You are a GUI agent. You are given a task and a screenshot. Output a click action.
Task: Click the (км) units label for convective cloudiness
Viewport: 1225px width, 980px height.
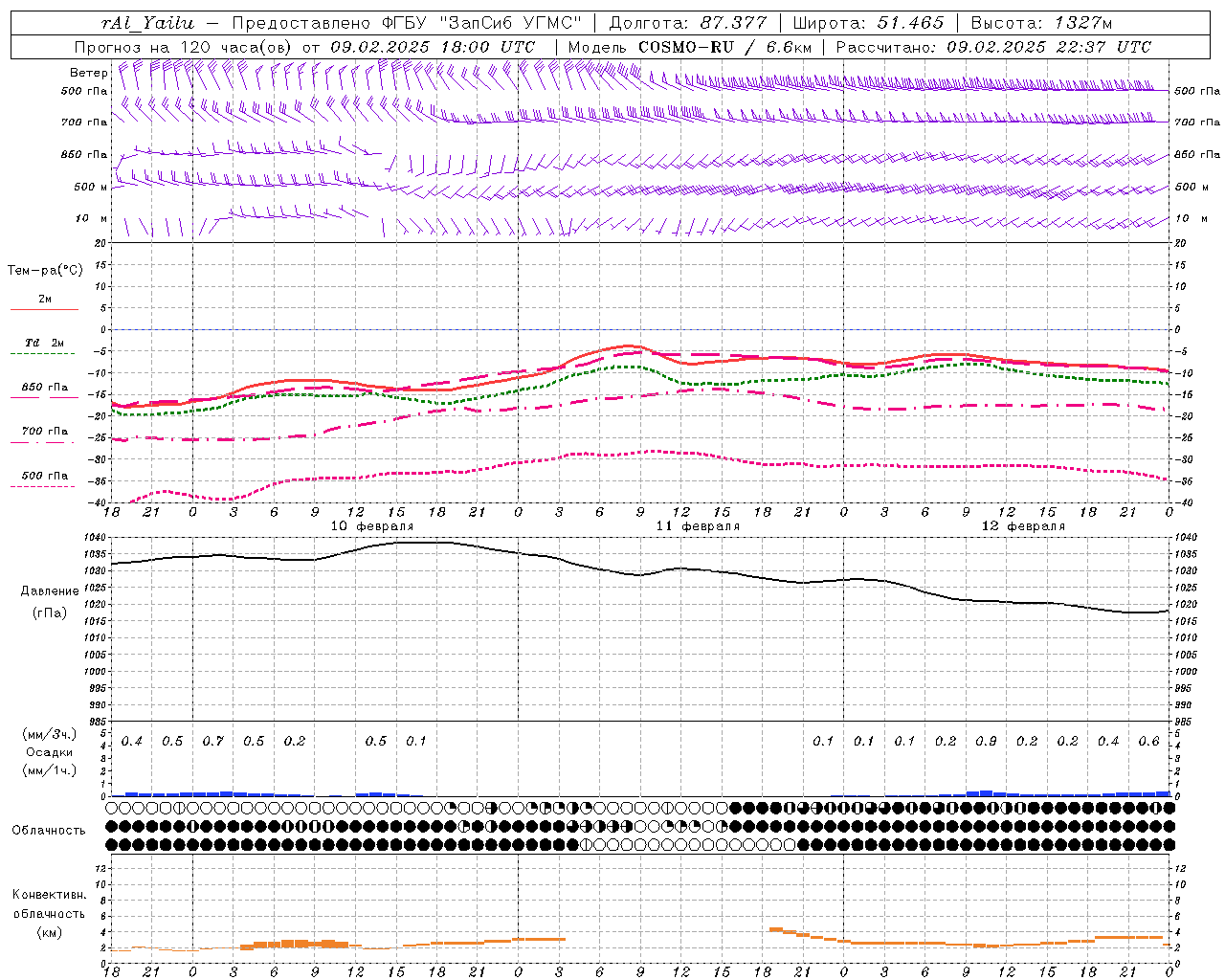coord(50,932)
